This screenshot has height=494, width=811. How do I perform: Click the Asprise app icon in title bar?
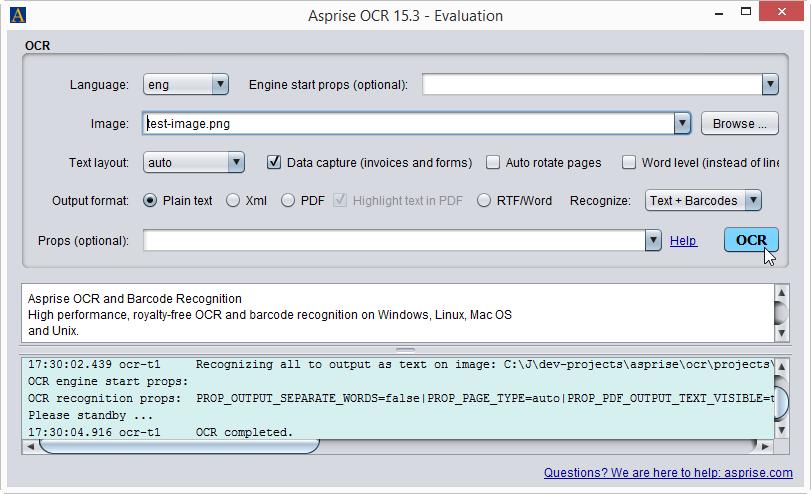[x=17, y=15]
